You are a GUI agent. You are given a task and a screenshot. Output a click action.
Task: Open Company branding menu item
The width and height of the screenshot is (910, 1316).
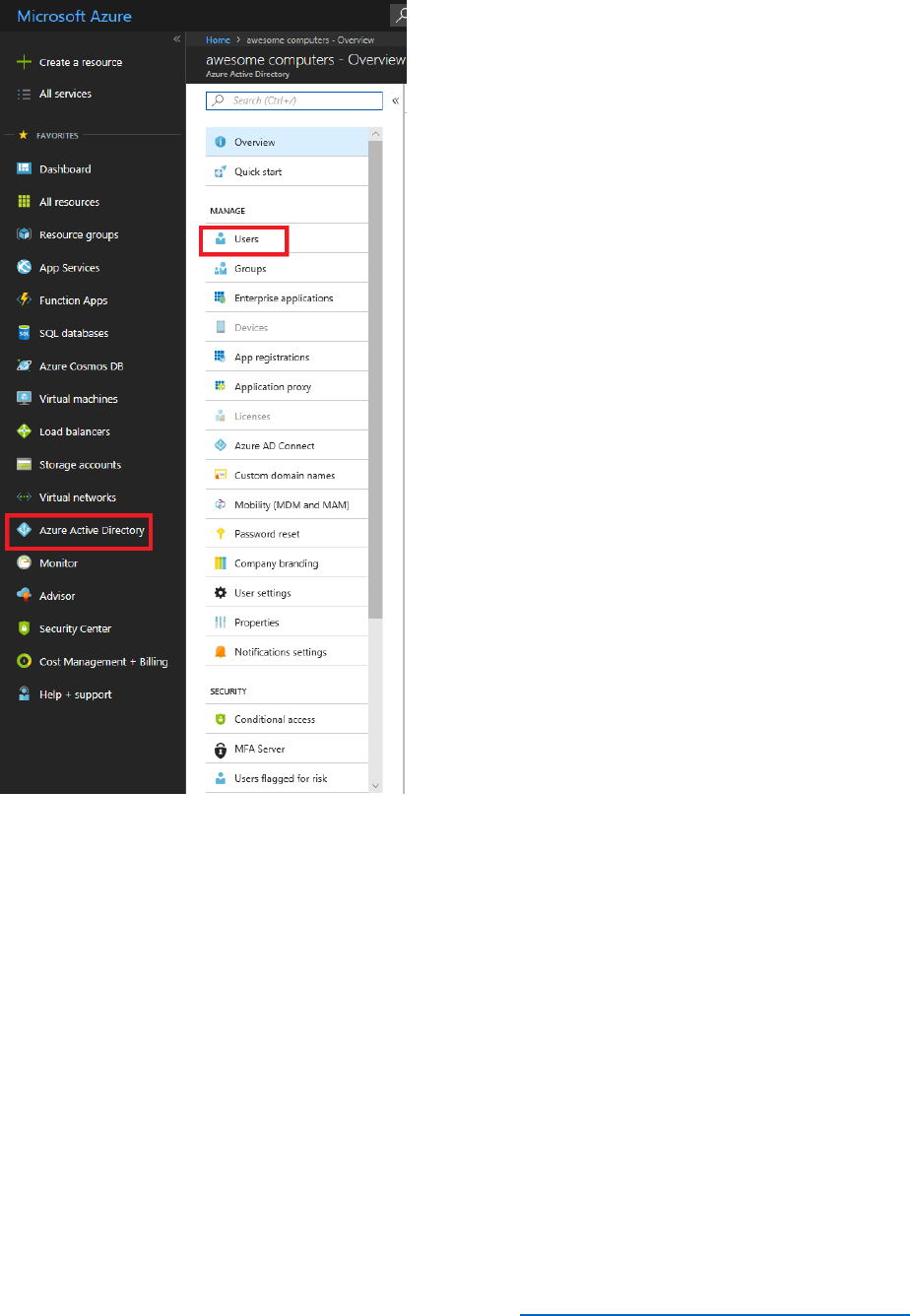coord(287,563)
